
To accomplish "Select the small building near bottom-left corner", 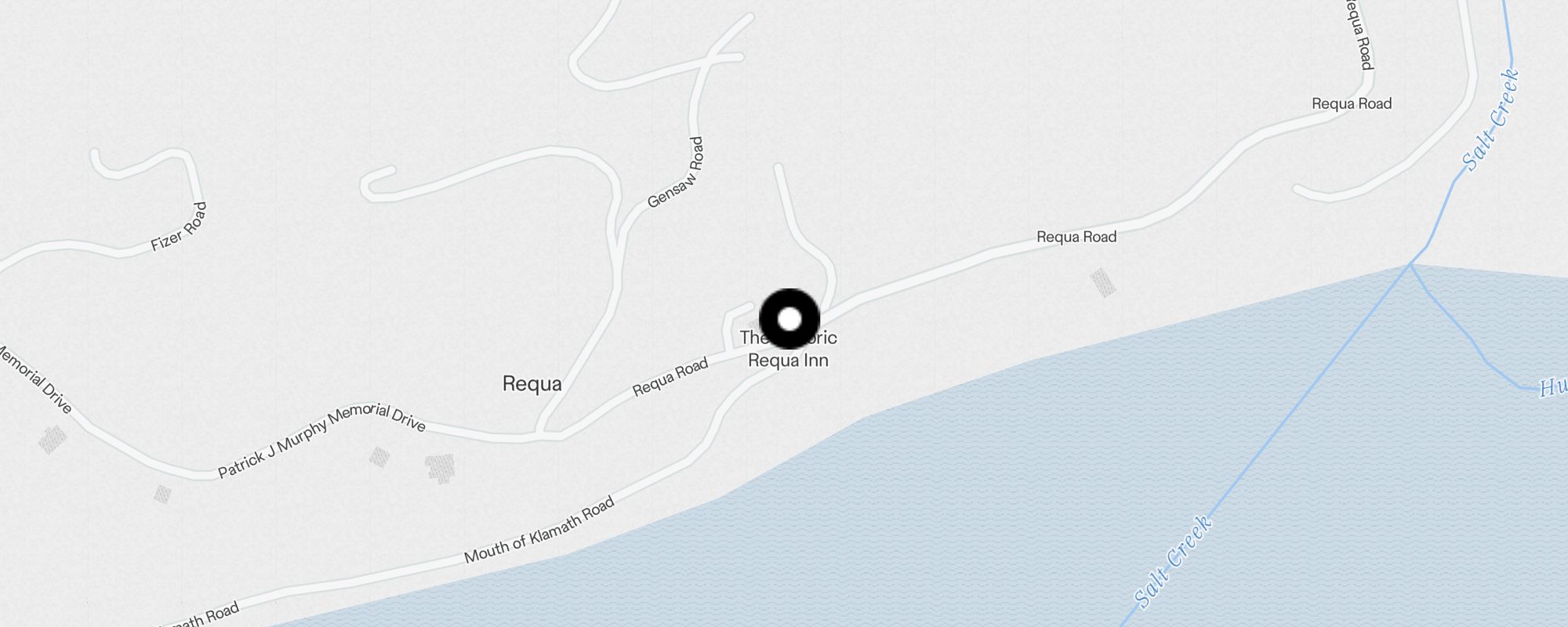I will [162, 494].
